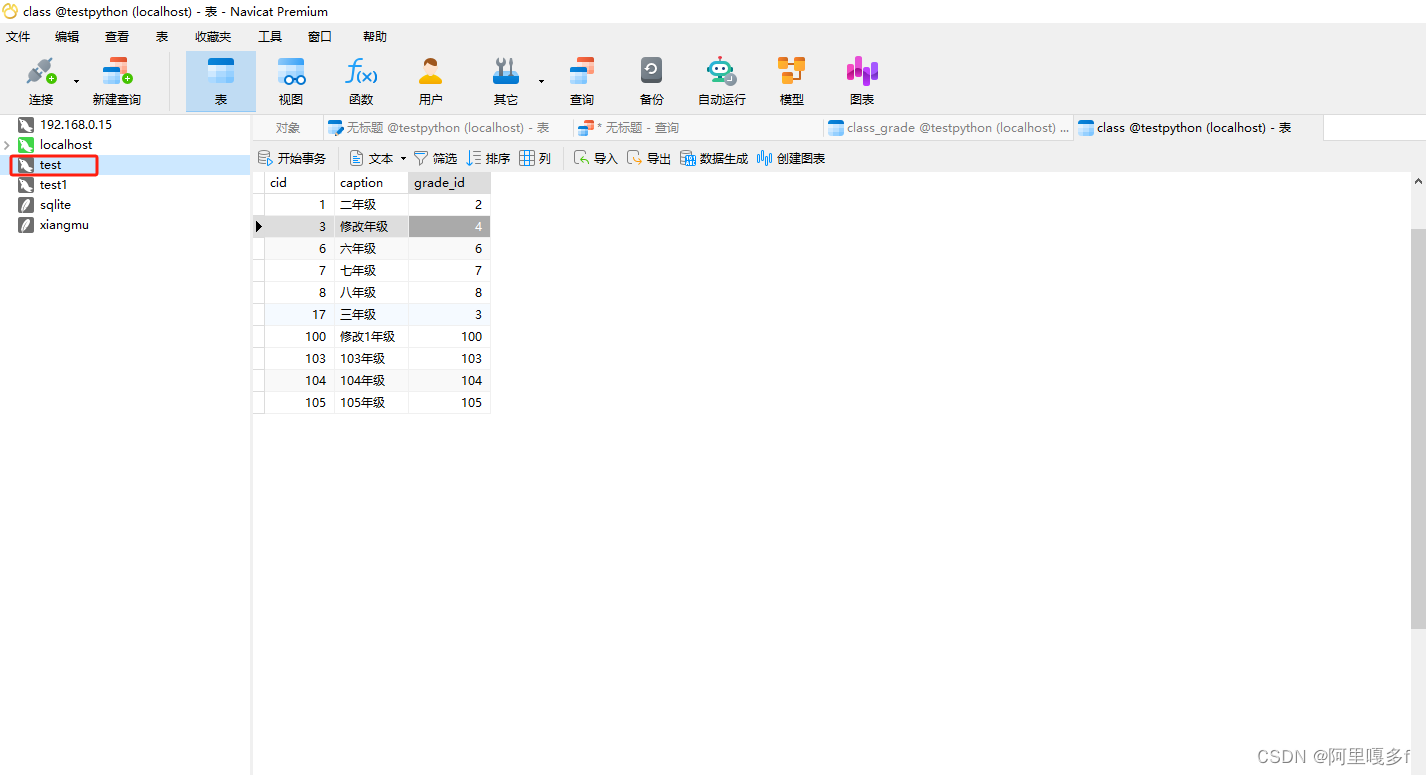Open the 工具 menu

click(270, 36)
